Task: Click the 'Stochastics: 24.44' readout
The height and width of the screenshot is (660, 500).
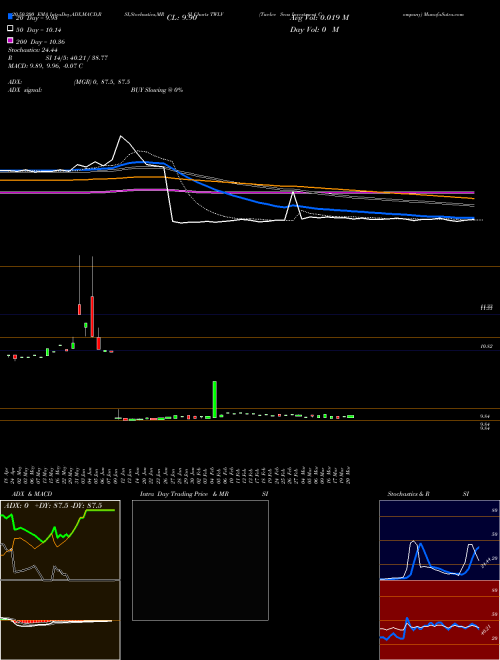Action: [32, 50]
